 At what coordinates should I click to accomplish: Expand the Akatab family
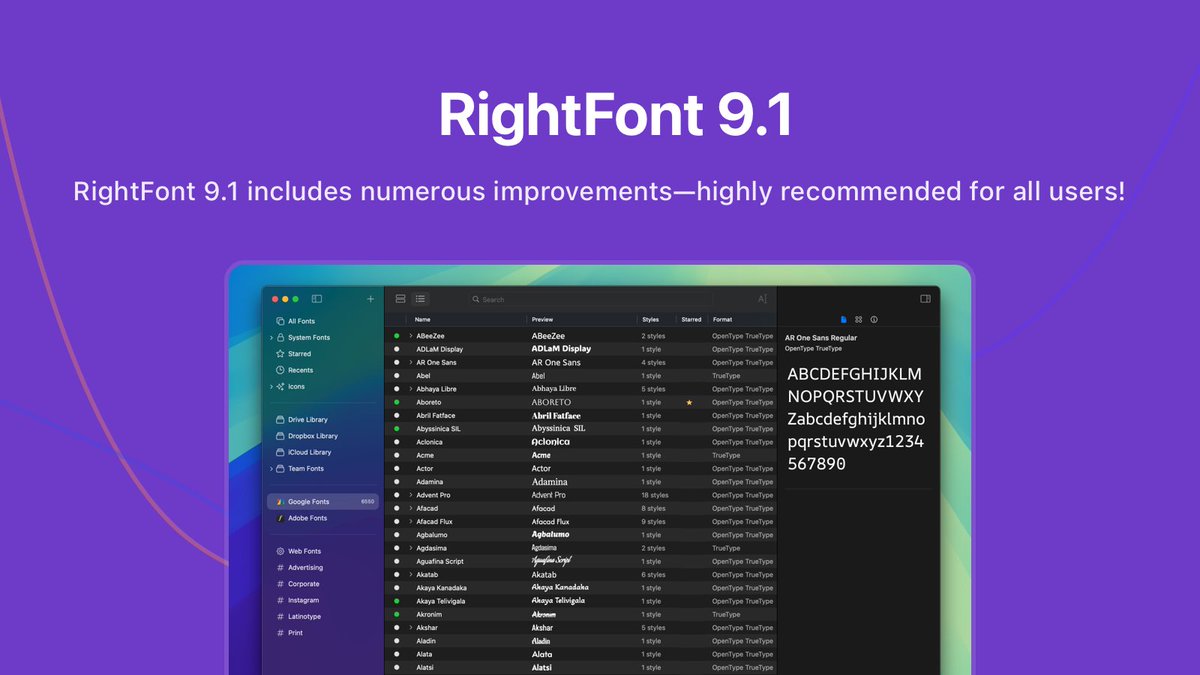coord(410,575)
